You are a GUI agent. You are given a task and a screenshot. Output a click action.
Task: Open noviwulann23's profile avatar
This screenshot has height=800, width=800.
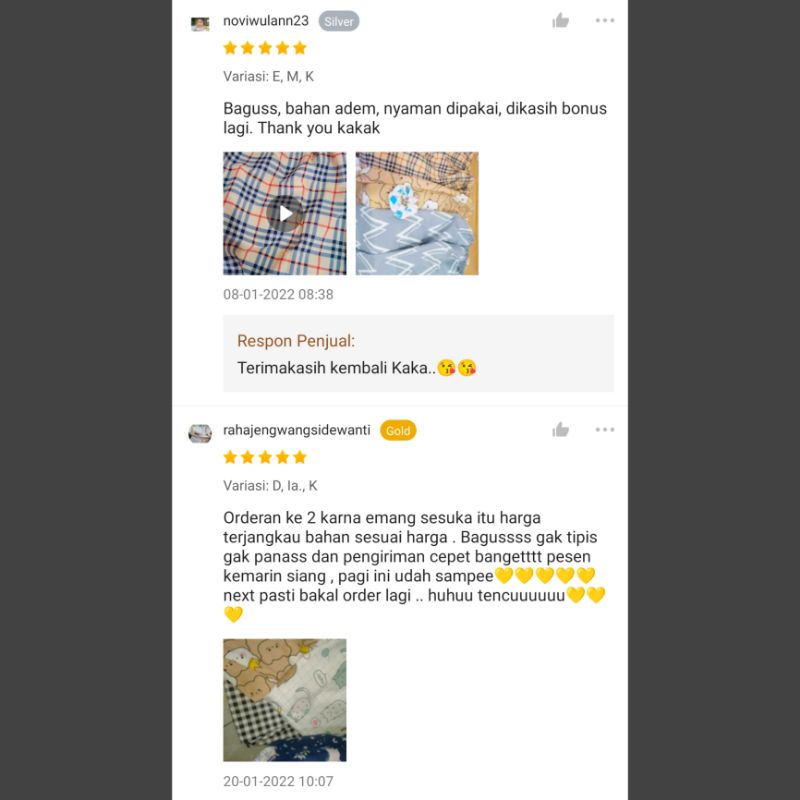(200, 24)
